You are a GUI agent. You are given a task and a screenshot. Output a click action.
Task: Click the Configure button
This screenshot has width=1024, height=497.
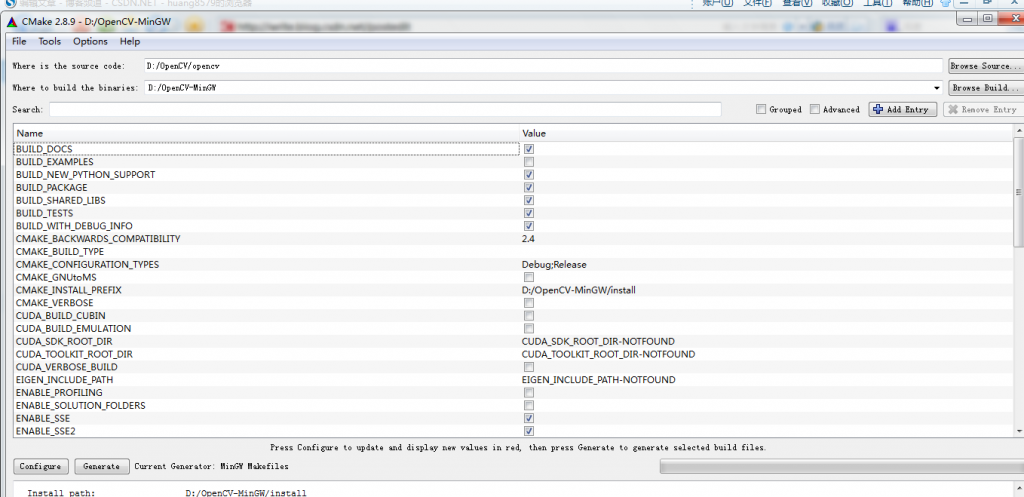tap(40, 466)
